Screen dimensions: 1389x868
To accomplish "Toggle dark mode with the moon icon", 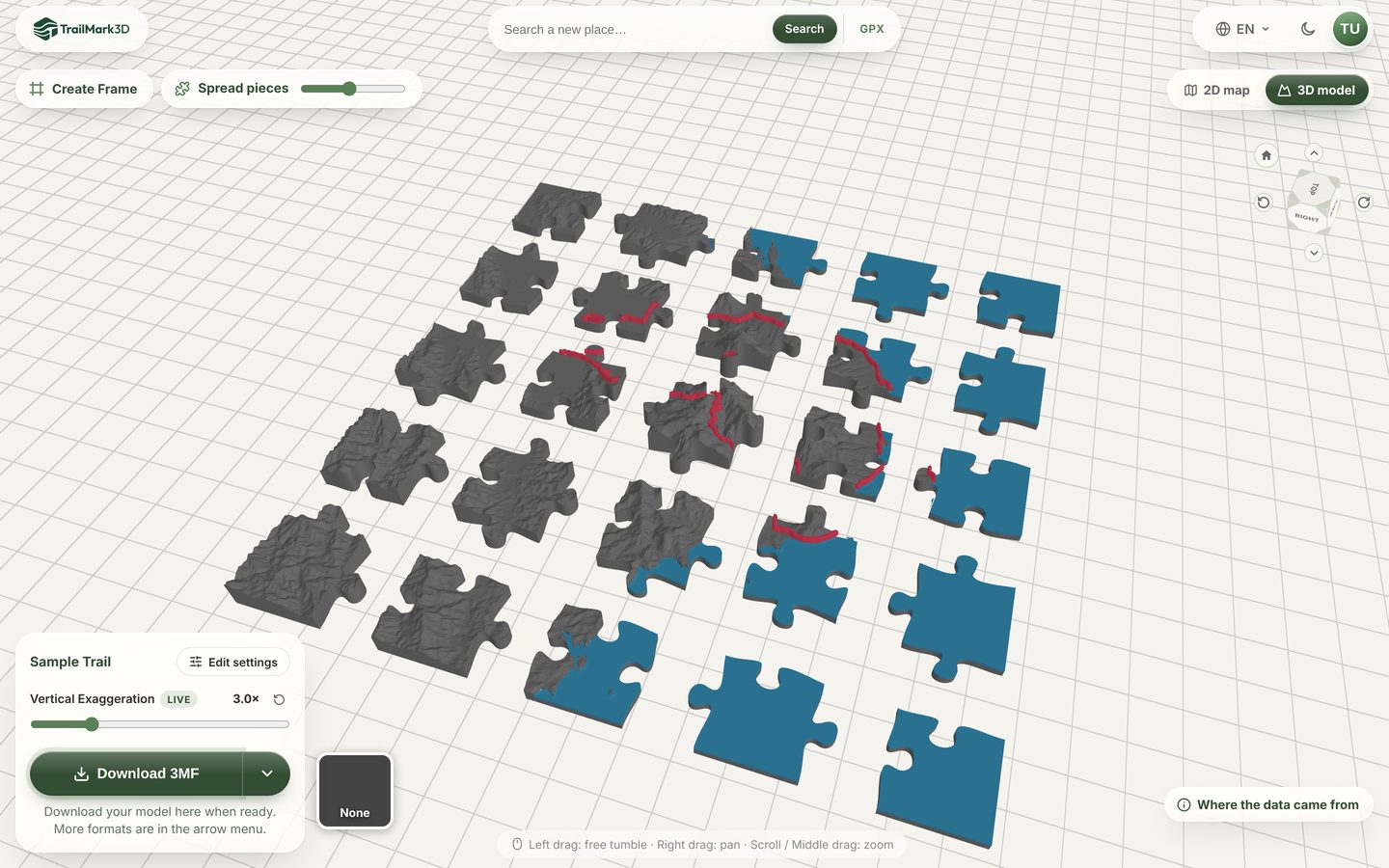I will (1308, 29).
